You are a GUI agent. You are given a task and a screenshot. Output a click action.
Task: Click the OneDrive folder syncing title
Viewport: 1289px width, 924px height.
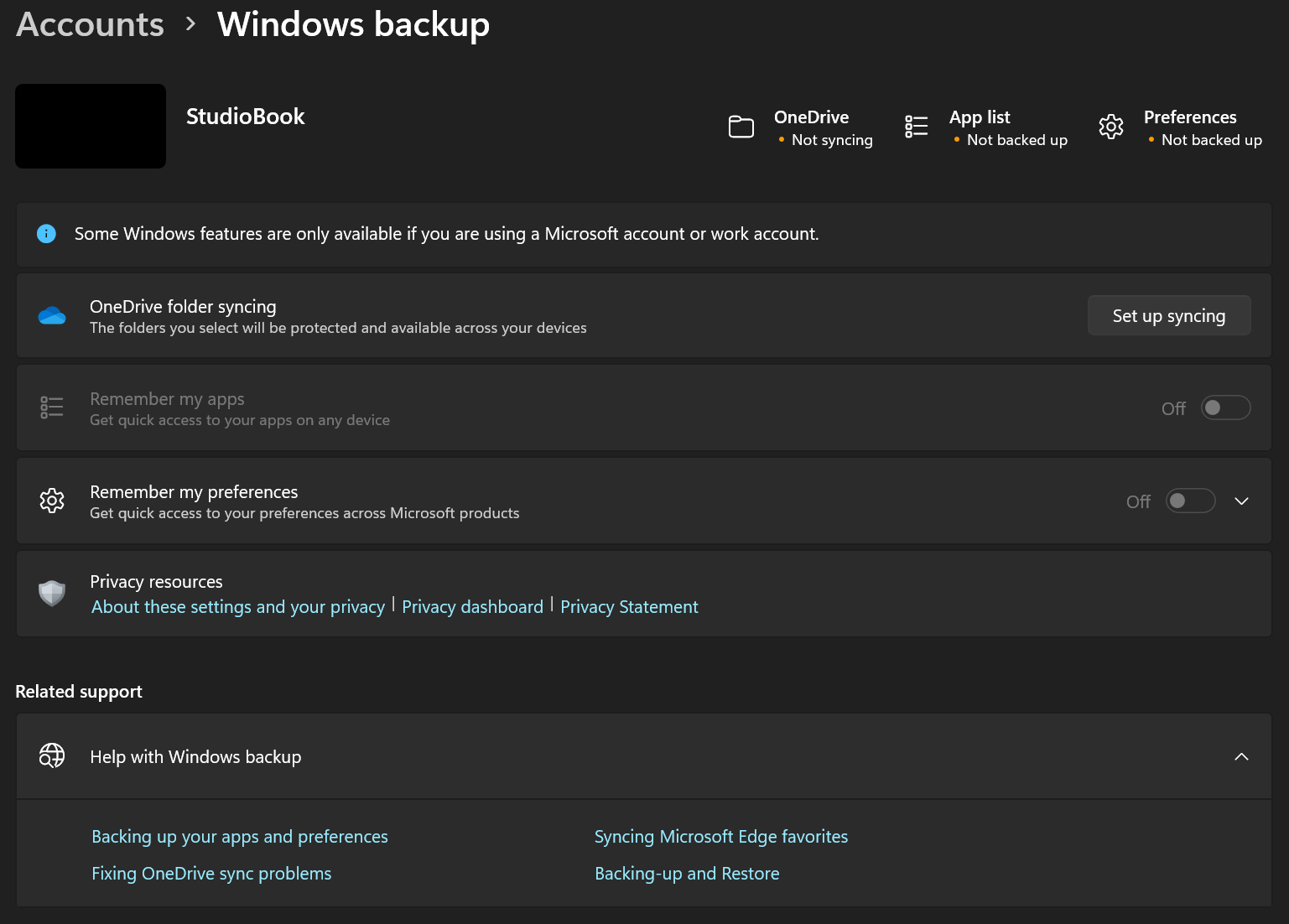(x=183, y=307)
